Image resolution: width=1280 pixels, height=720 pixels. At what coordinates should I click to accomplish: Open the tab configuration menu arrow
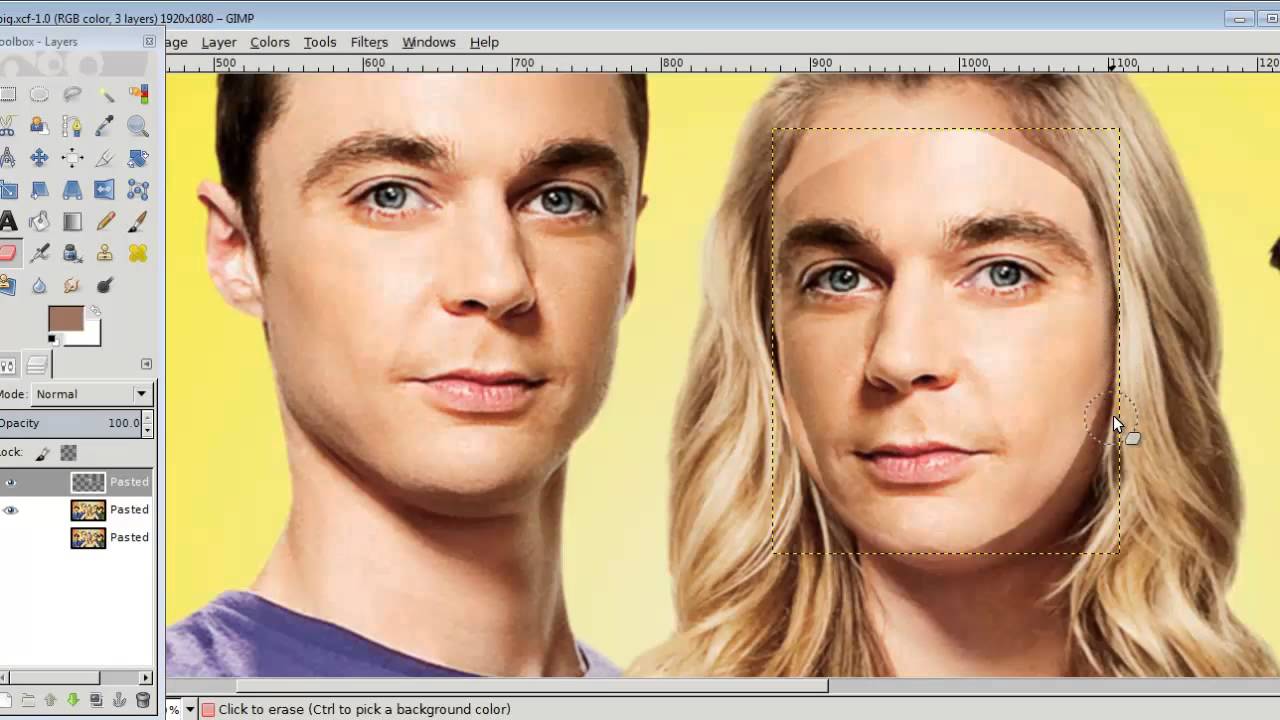click(x=146, y=364)
